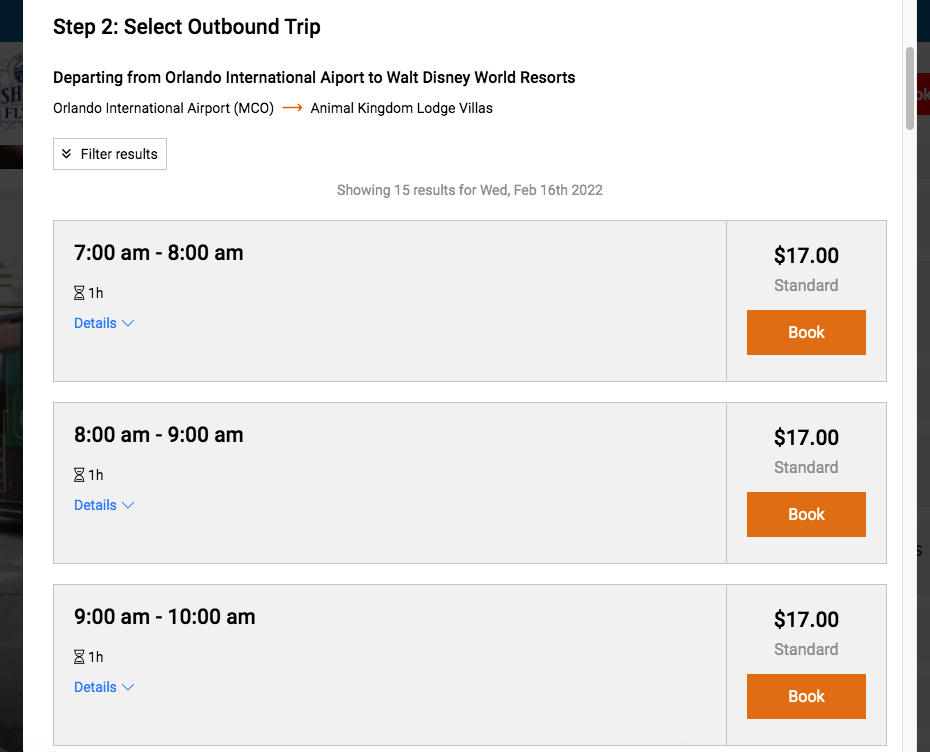The image size is (930, 752).
Task: Click the orange arrow between airport and lodge
Action: click(292, 108)
